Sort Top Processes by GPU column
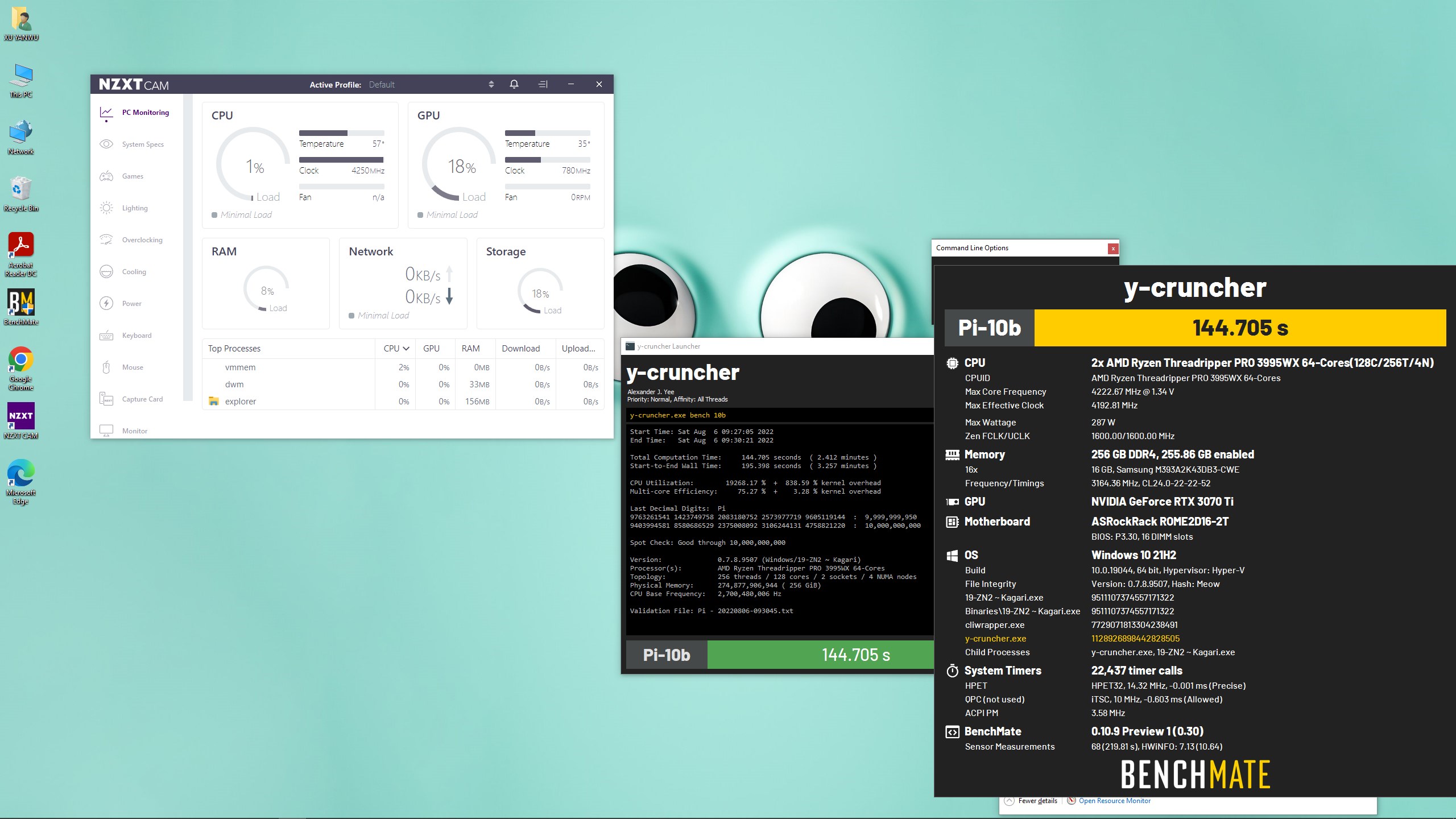Image resolution: width=1456 pixels, height=819 pixels. point(432,349)
